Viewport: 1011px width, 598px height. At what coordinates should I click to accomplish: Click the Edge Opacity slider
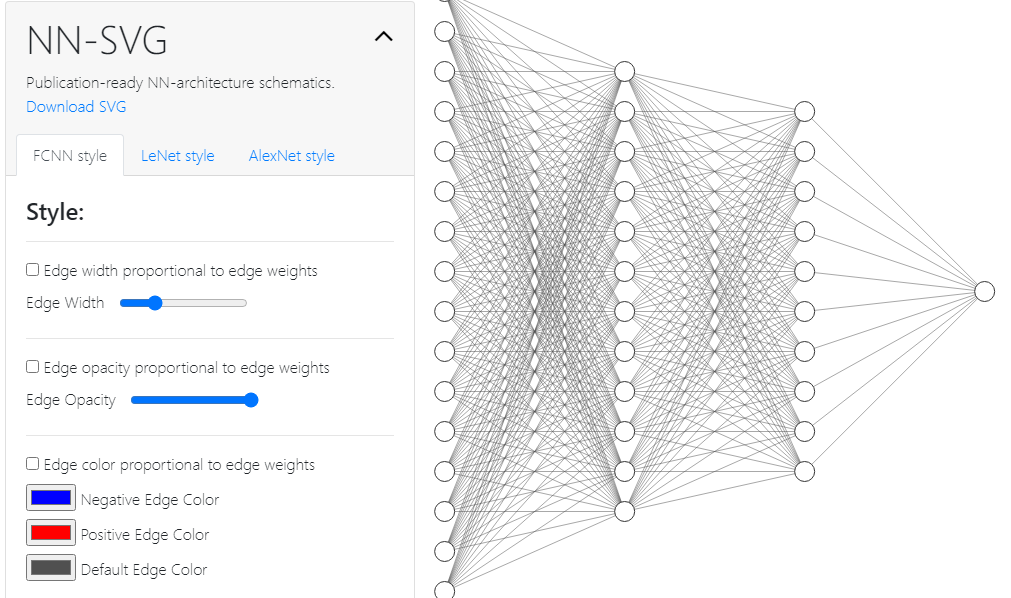194,400
